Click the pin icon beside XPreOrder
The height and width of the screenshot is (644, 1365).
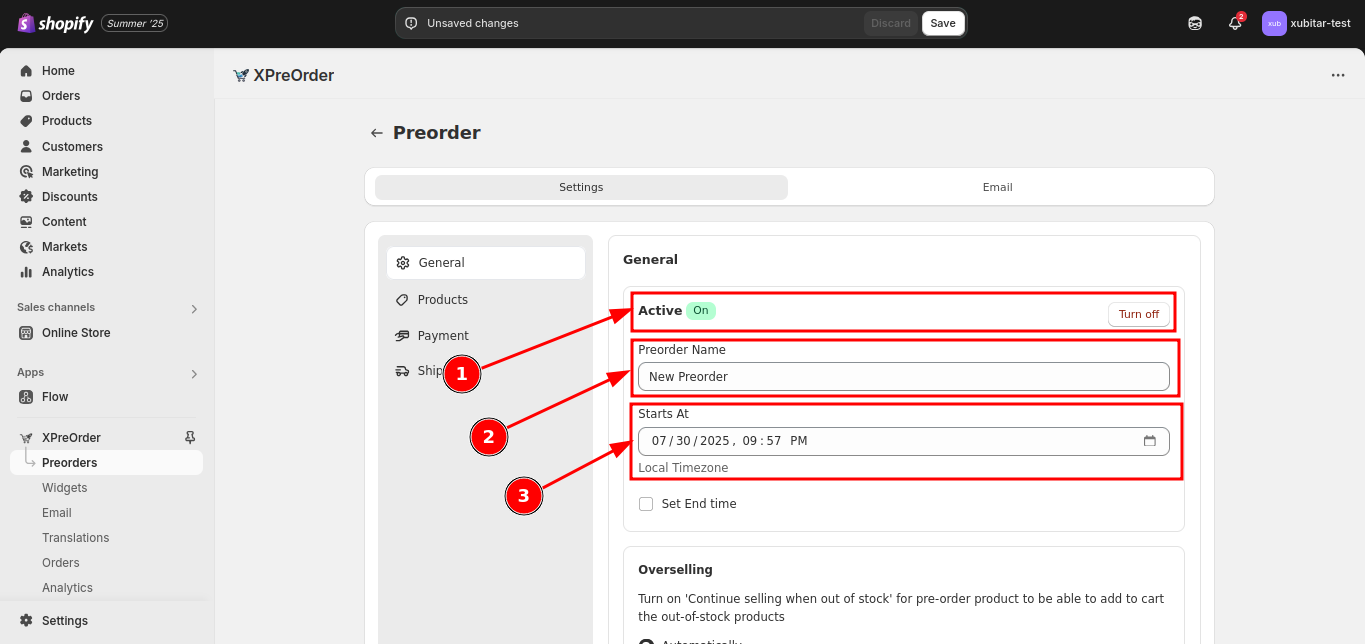pos(190,437)
